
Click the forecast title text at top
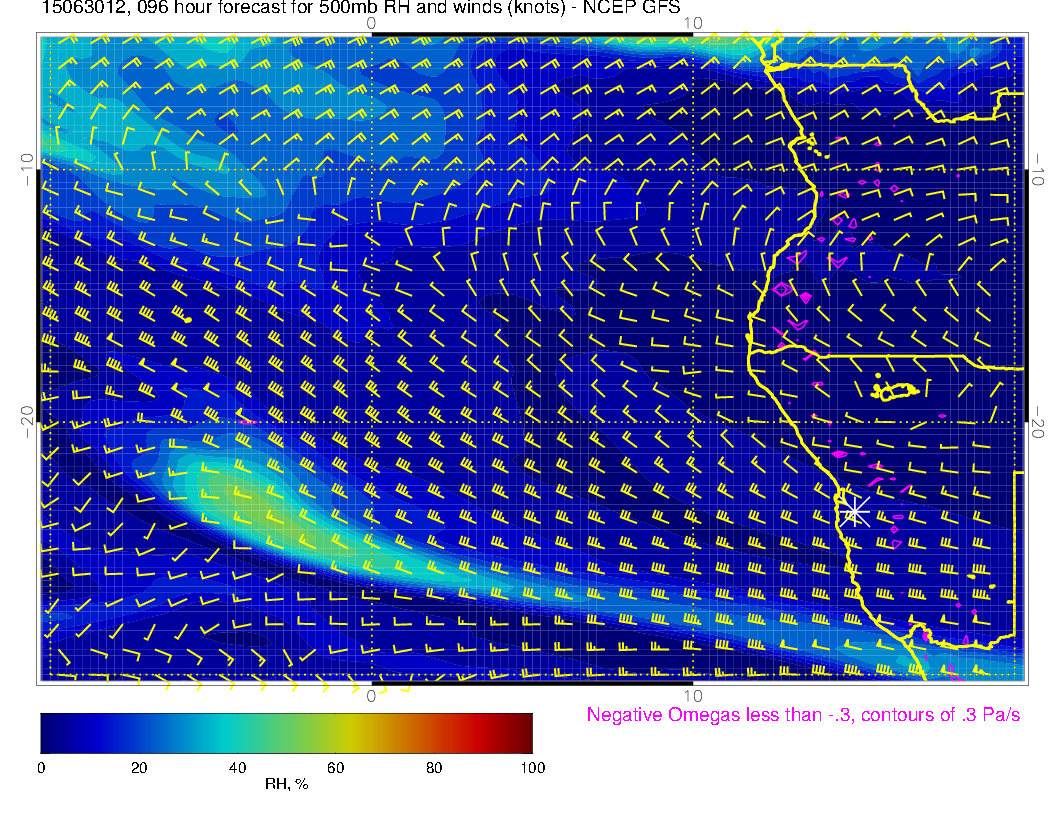[361, 7]
